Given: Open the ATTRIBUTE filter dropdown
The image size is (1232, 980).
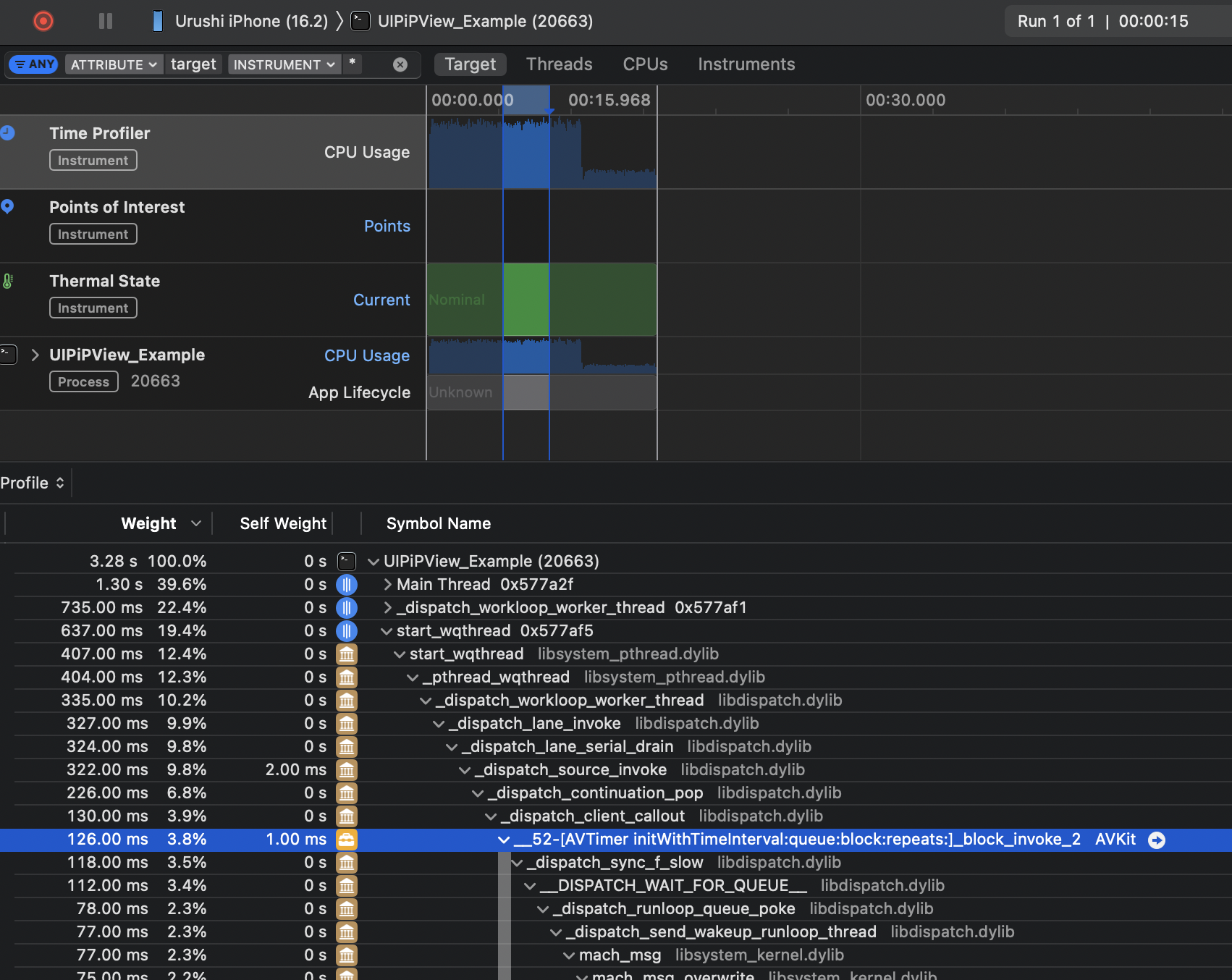Looking at the screenshot, I should 114,64.
